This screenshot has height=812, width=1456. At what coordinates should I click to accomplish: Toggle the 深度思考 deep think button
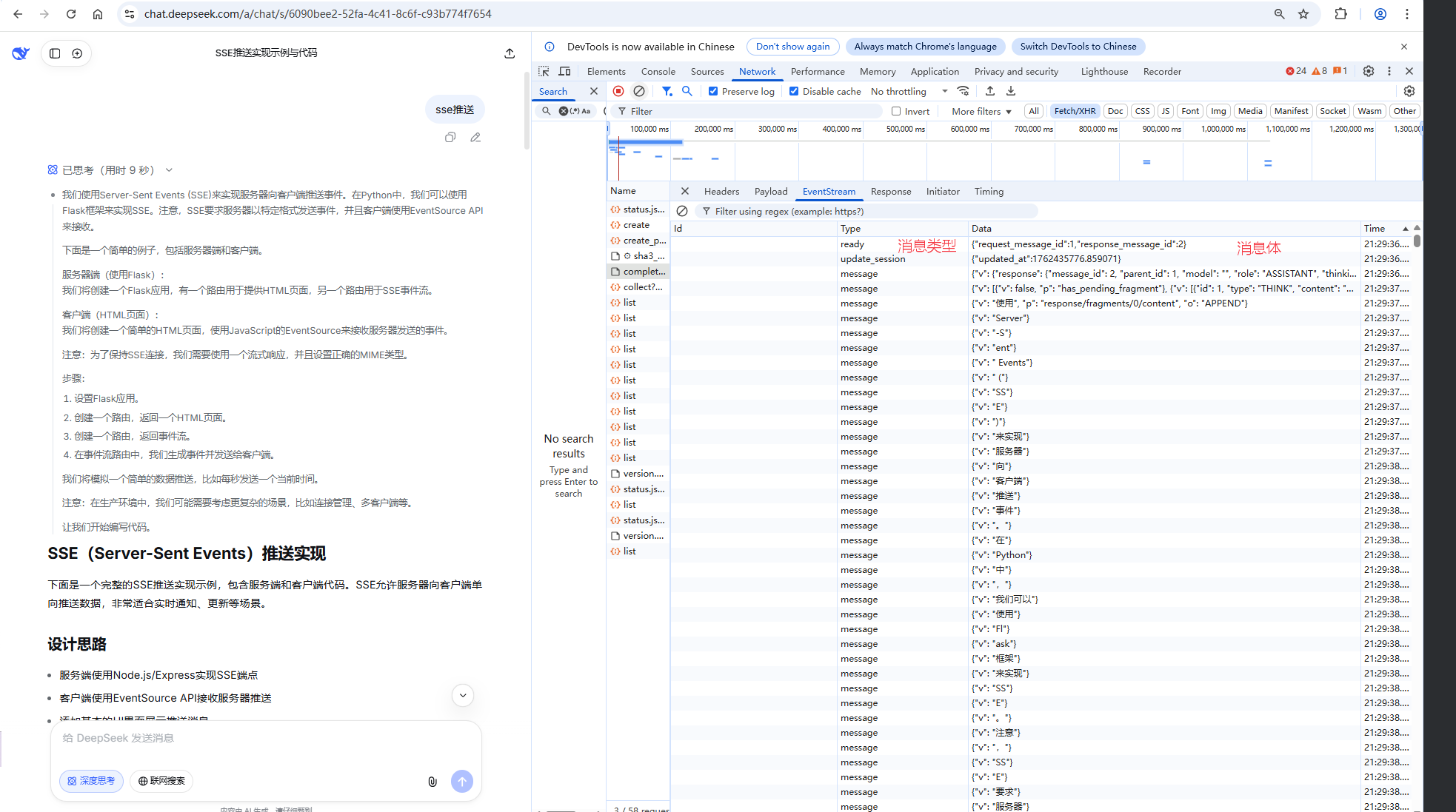pyautogui.click(x=91, y=781)
